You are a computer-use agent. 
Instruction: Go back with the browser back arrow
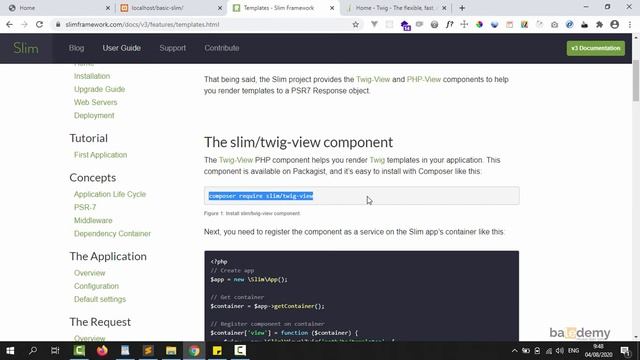pos(9,24)
